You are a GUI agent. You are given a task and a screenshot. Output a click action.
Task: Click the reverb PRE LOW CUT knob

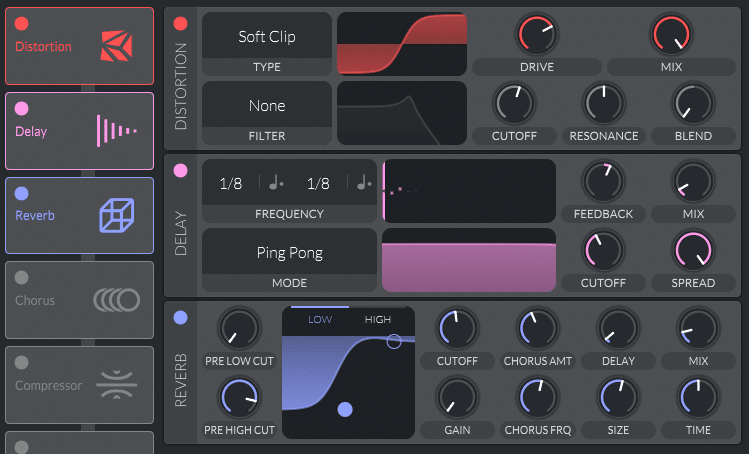[x=239, y=329]
